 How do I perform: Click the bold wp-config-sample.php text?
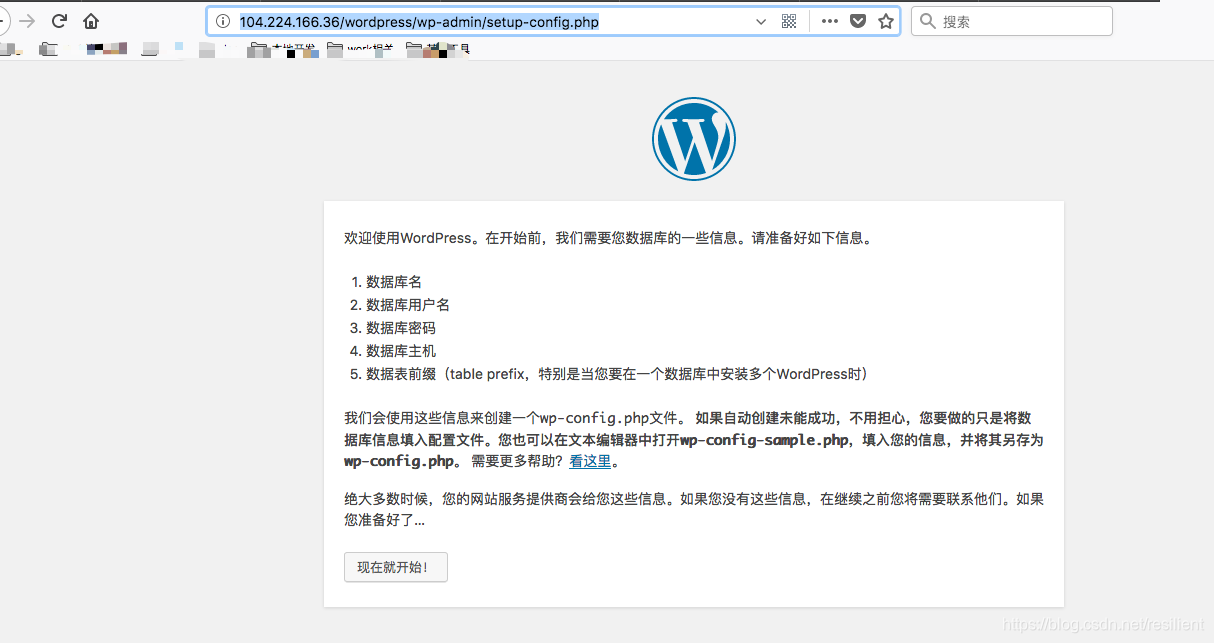[x=764, y=440]
